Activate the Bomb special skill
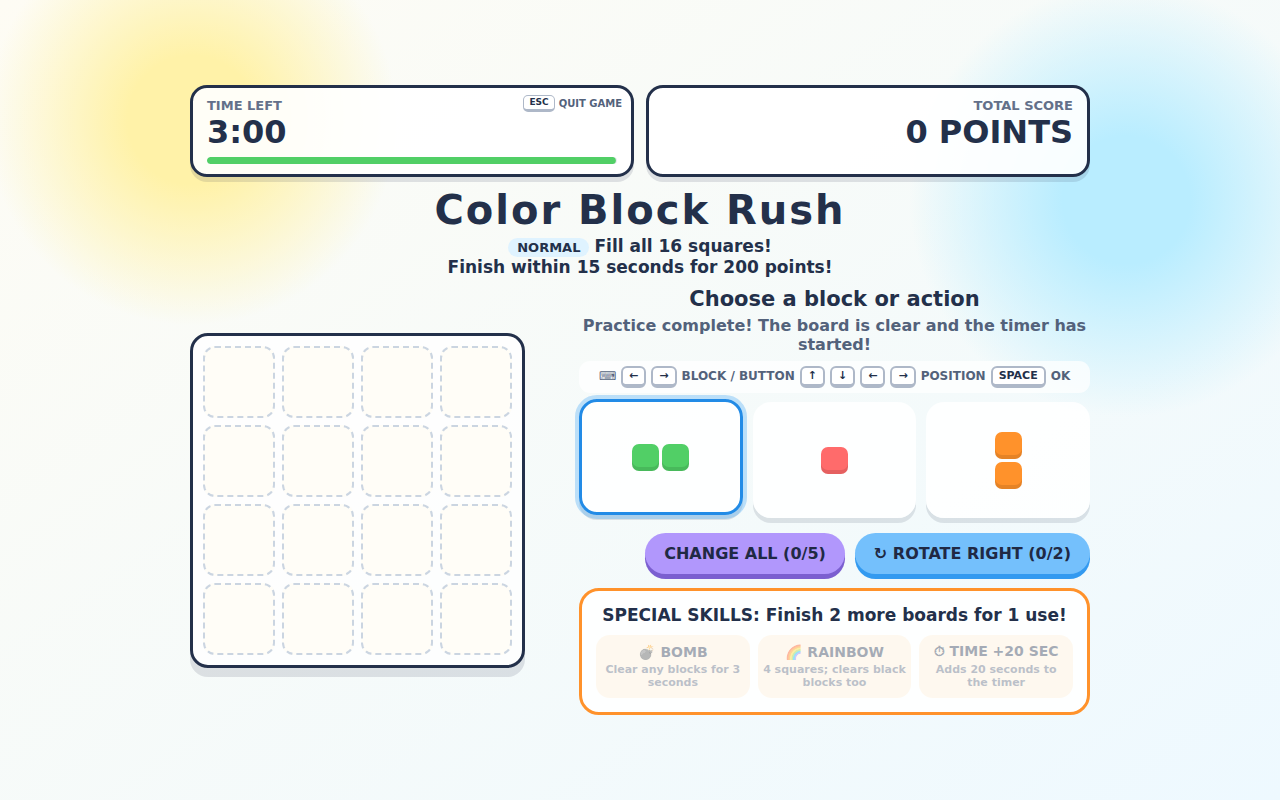This screenshot has width=1280, height=800. point(673,666)
